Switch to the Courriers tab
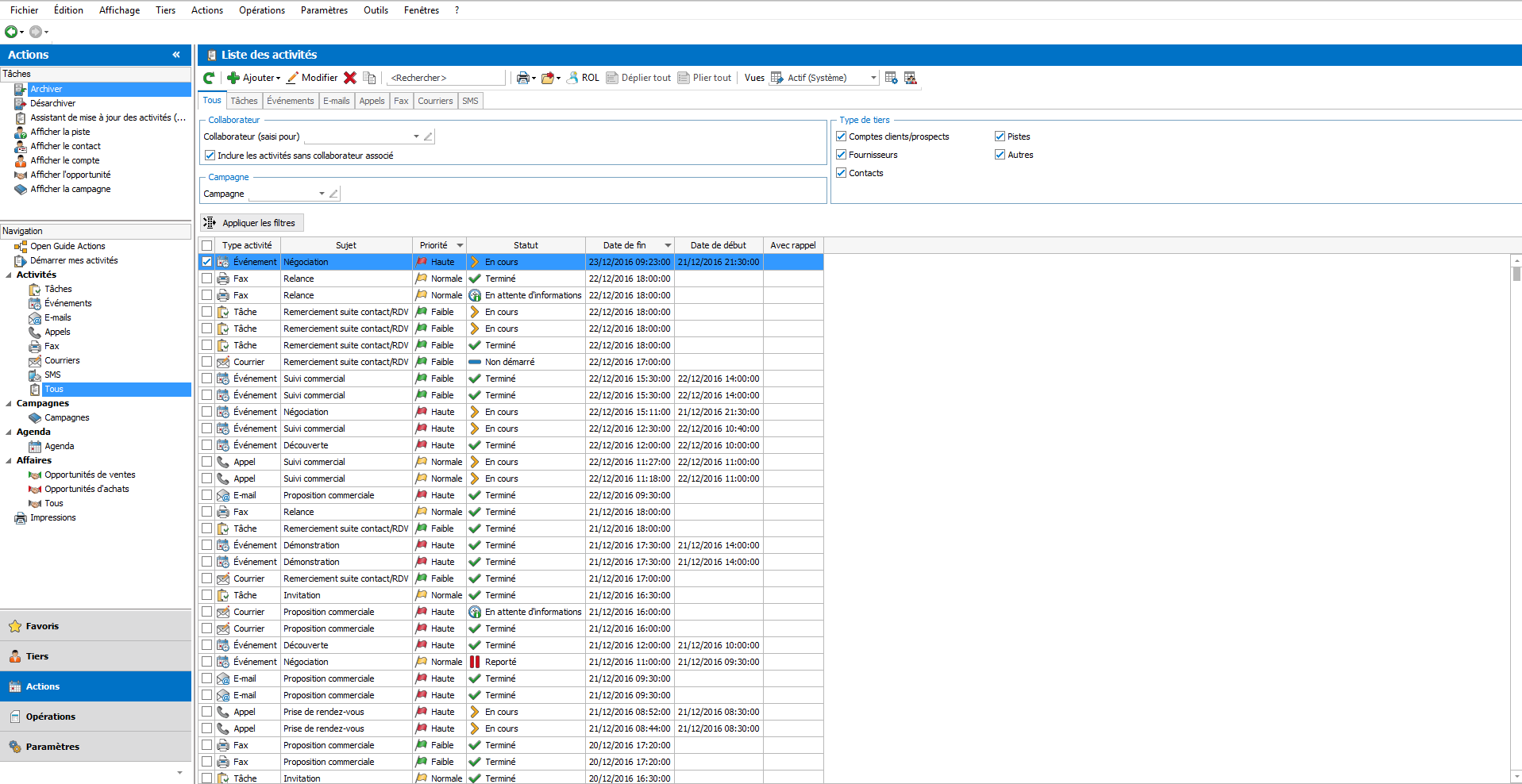 tap(435, 100)
